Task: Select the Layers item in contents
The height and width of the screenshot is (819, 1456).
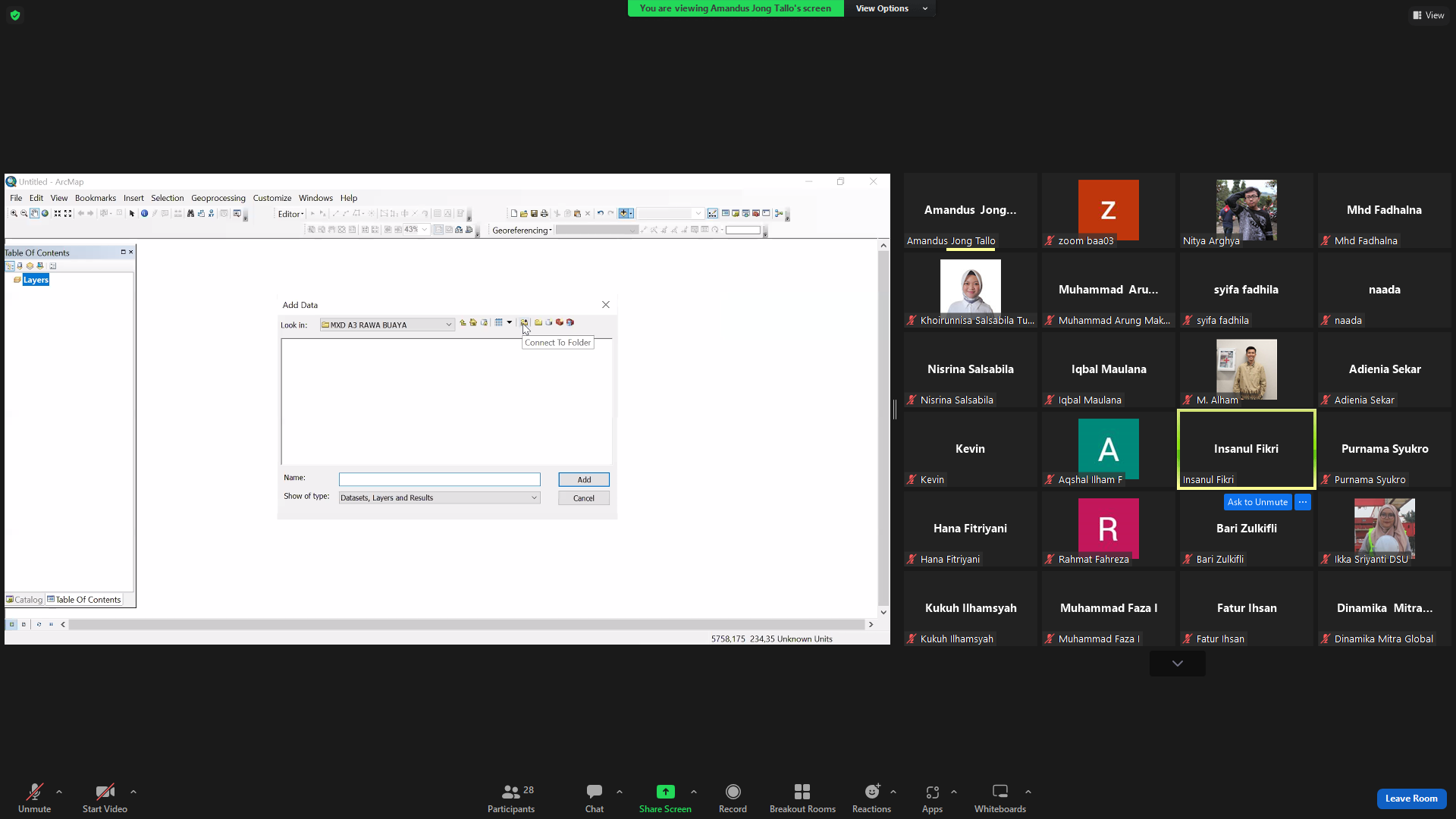Action: pos(36,280)
